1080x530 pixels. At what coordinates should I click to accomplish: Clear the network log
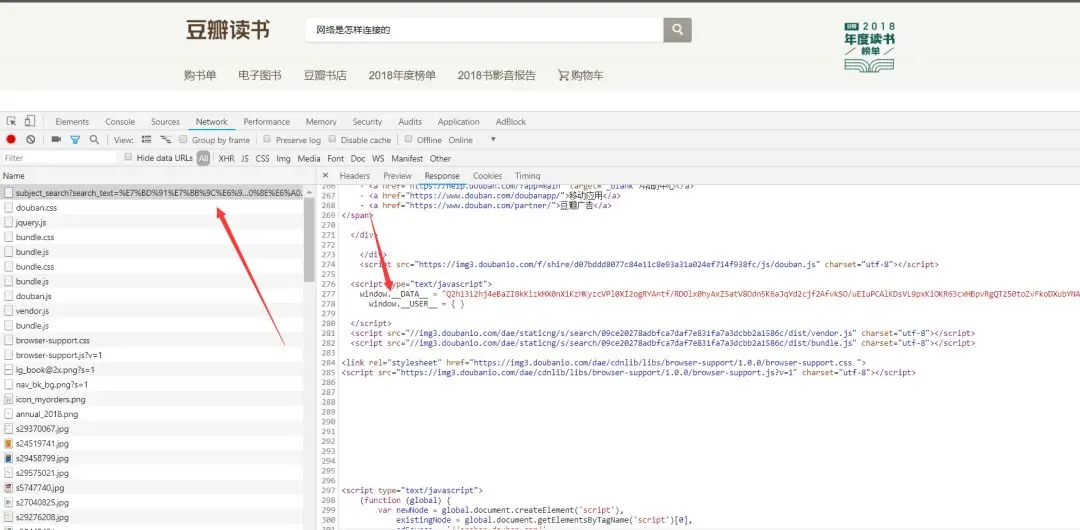[x=30, y=140]
